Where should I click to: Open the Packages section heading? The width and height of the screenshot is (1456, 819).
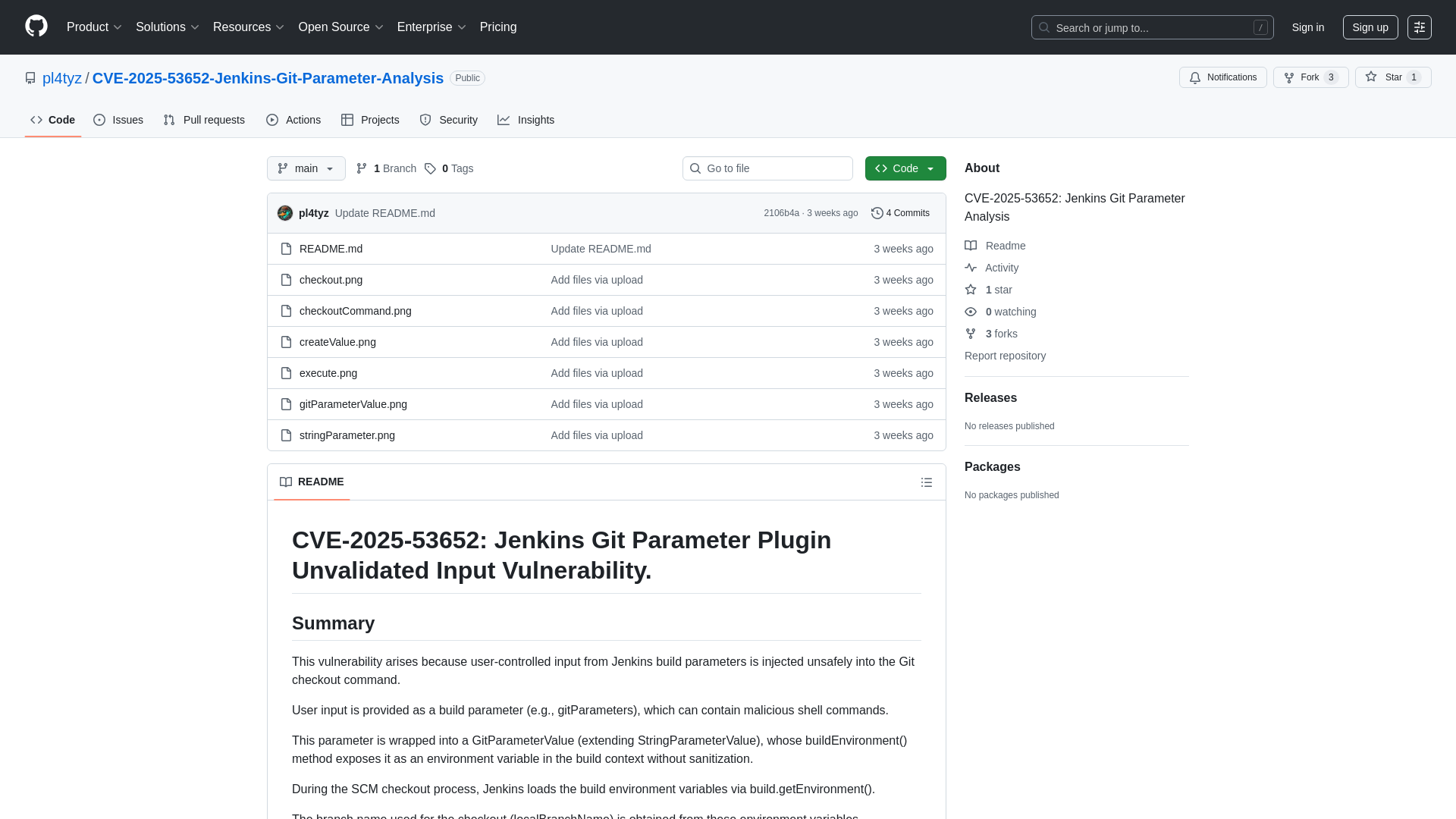tap(992, 467)
